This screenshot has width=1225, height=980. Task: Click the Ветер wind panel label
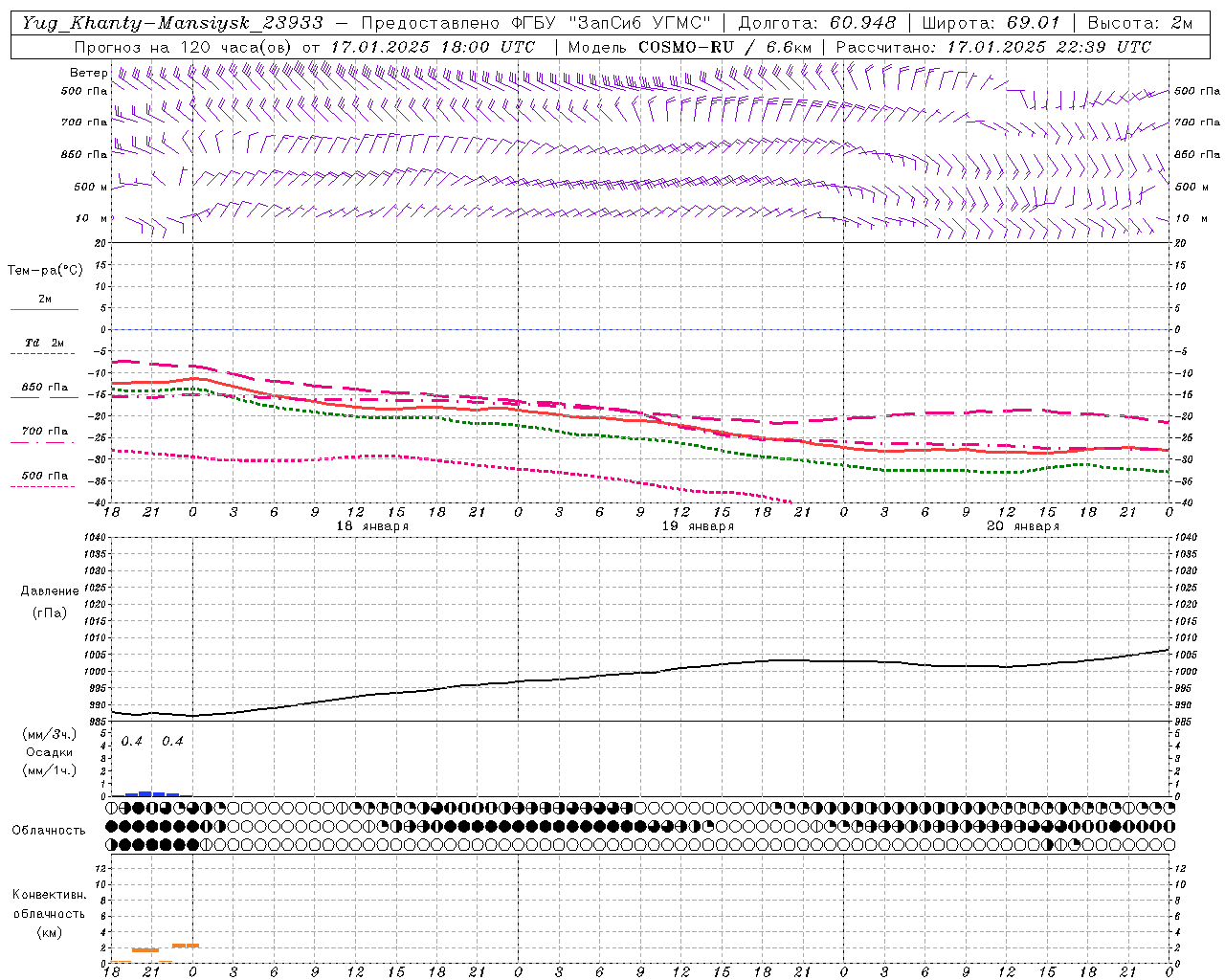tap(88, 73)
